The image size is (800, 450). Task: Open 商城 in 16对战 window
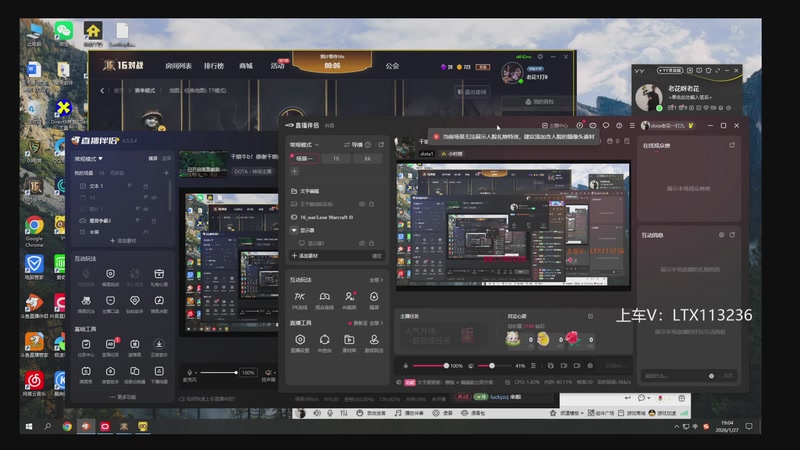[x=246, y=66]
